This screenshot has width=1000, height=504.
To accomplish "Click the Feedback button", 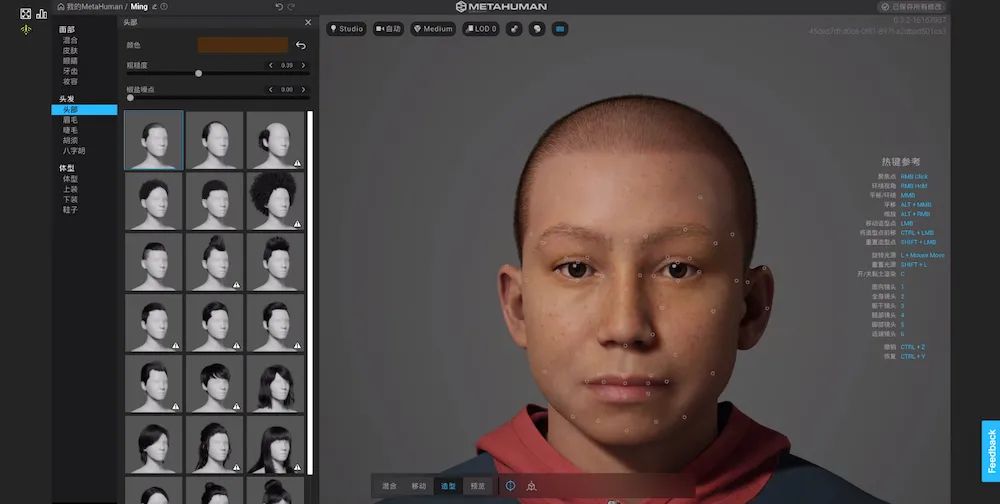I will pyautogui.click(x=990, y=451).
